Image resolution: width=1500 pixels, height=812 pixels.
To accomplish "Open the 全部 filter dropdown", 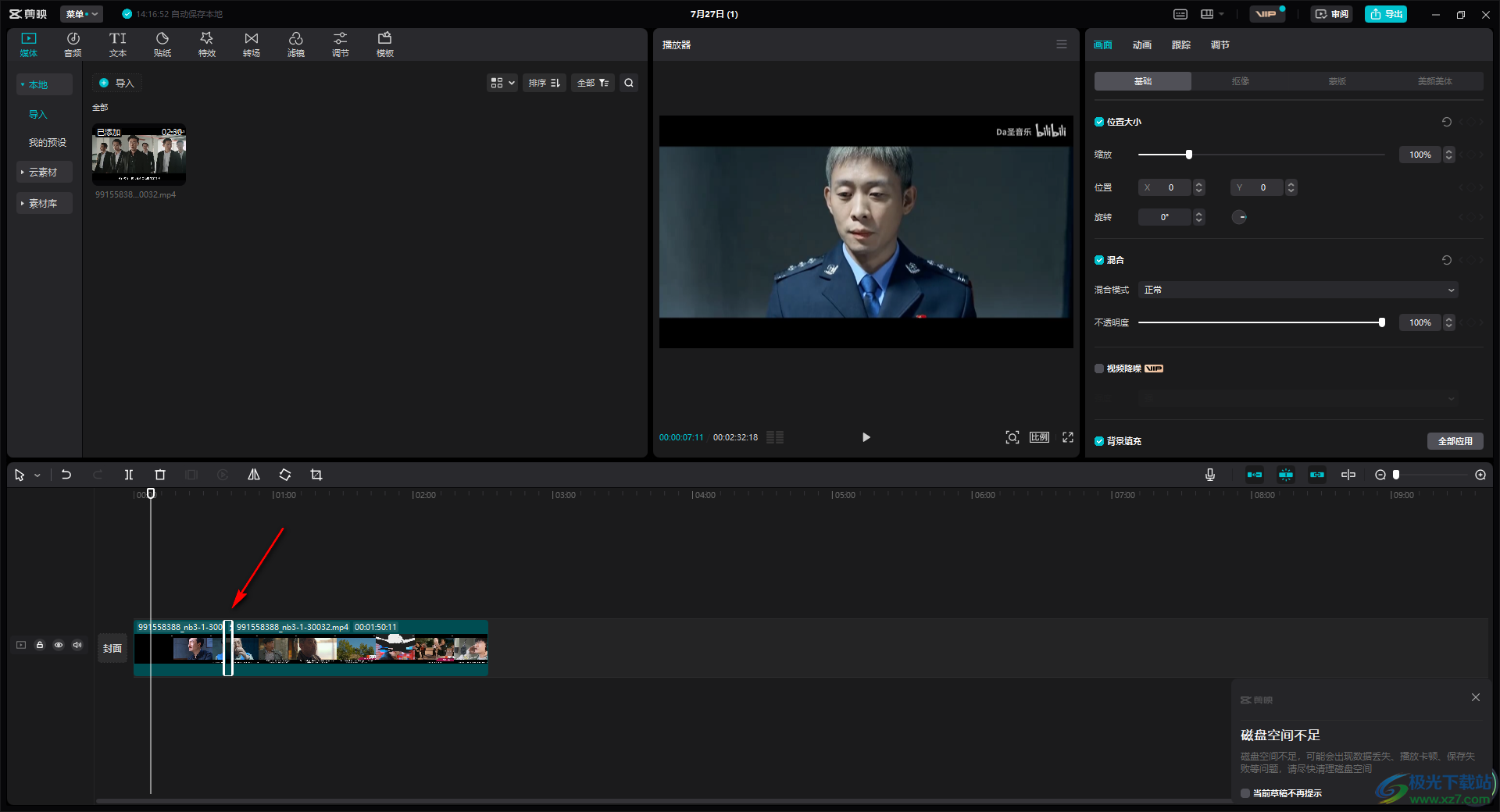I will pos(593,83).
